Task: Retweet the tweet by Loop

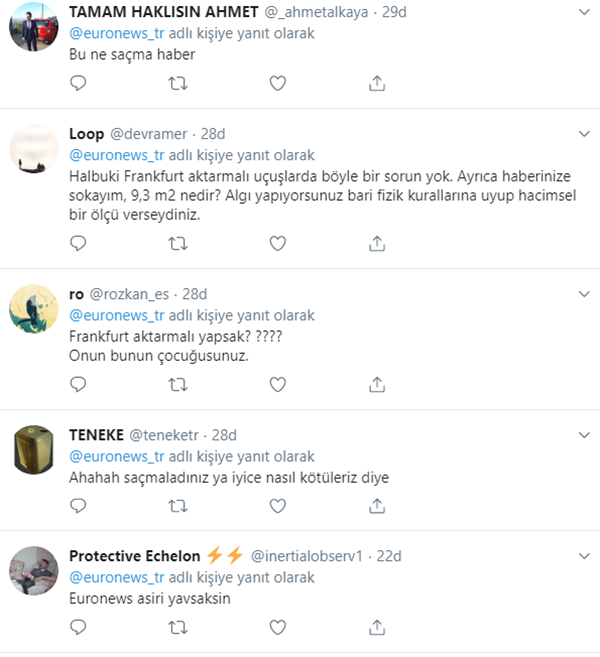Action: (178, 242)
